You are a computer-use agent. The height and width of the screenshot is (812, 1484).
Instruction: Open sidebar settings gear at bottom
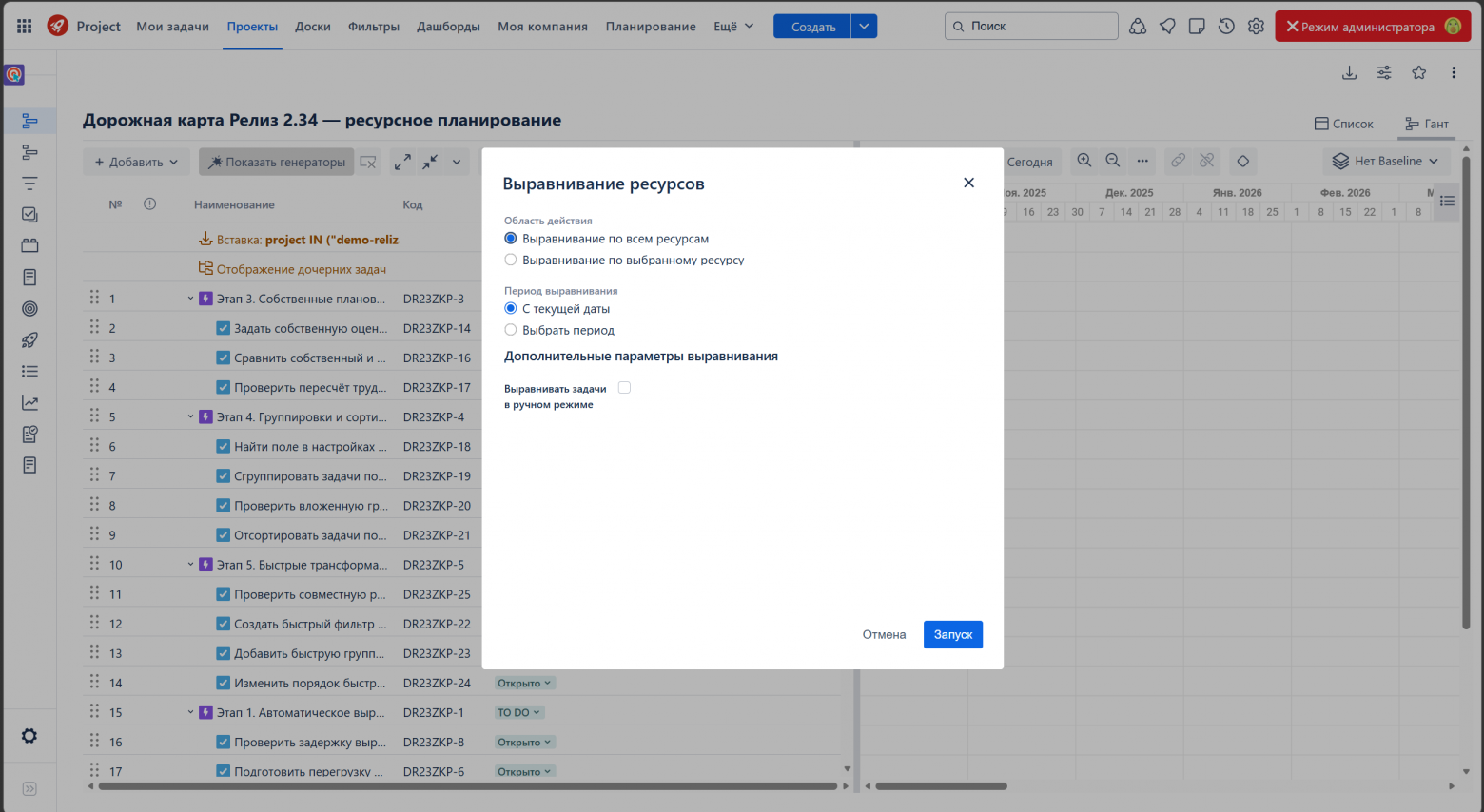point(29,736)
